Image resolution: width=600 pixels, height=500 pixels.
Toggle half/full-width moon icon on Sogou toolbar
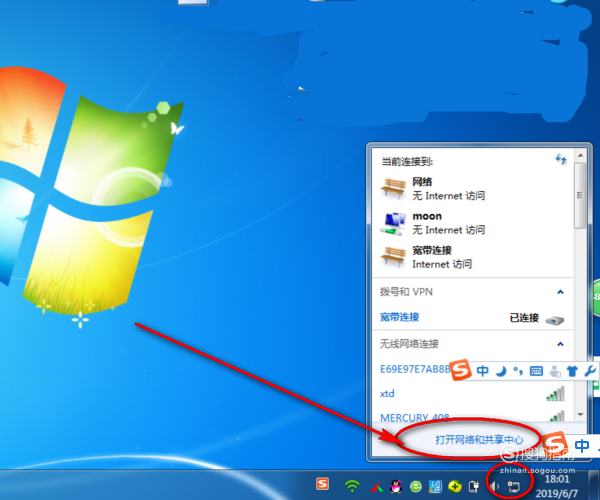pos(501,371)
